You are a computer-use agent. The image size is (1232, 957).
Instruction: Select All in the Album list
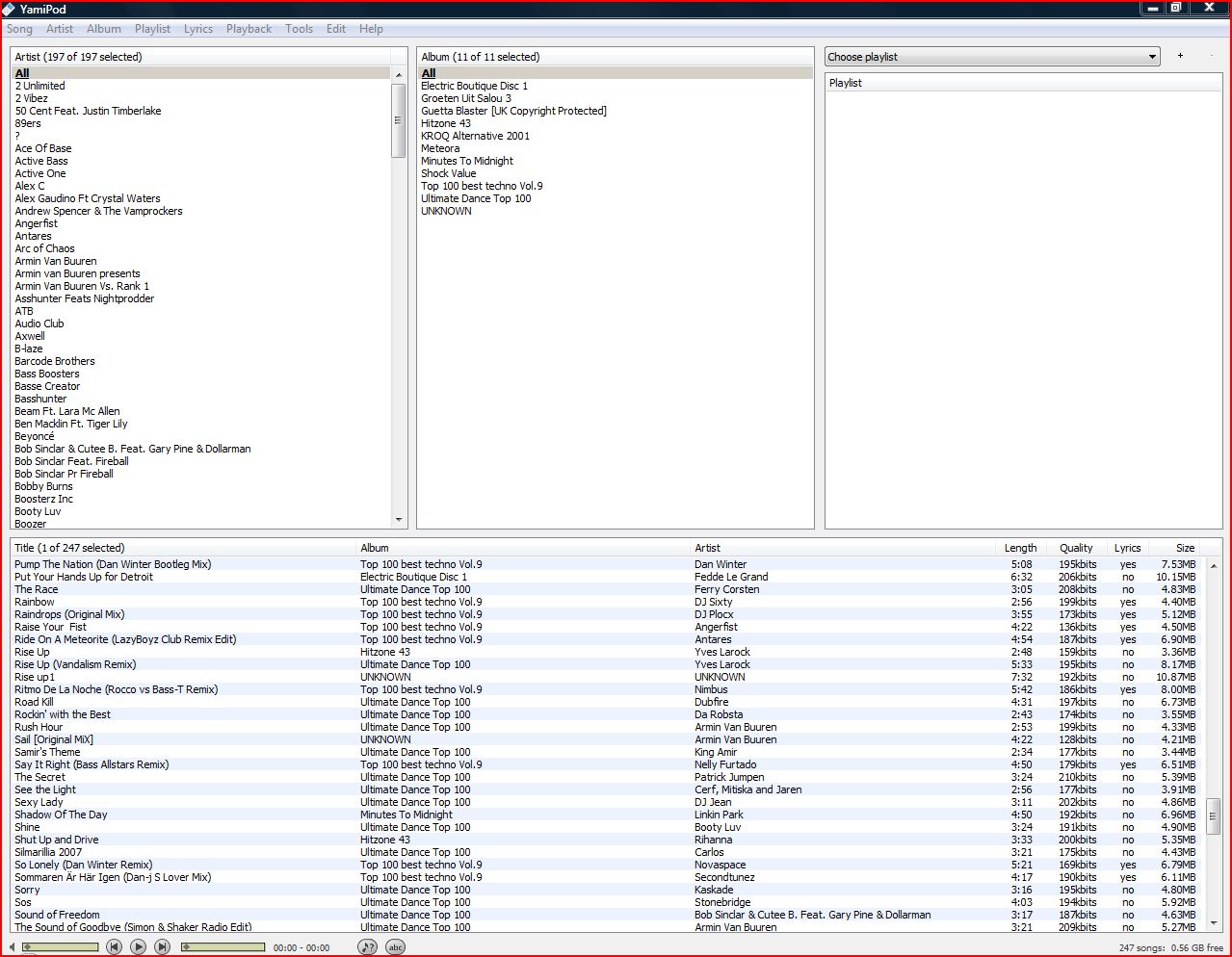point(615,73)
